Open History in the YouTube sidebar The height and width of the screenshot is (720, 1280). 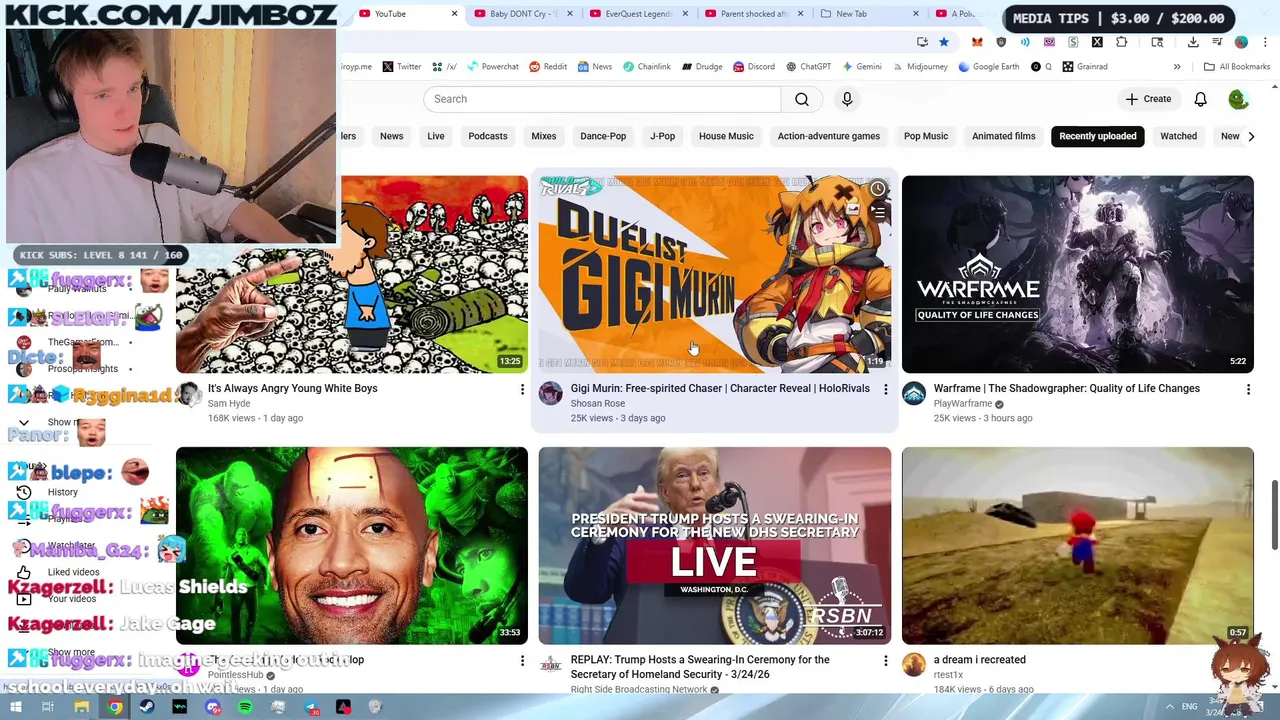click(x=62, y=492)
